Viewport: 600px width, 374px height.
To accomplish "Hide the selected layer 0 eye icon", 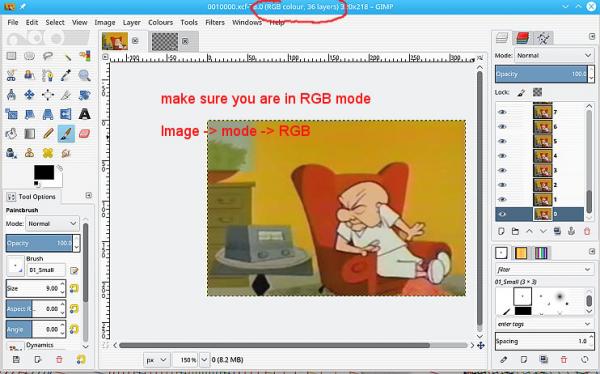I will click(502, 214).
